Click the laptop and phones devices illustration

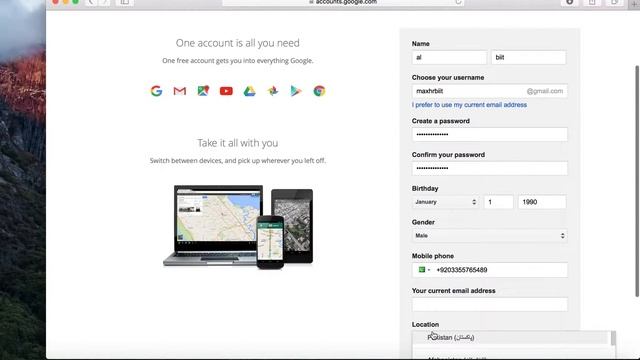pos(238,227)
